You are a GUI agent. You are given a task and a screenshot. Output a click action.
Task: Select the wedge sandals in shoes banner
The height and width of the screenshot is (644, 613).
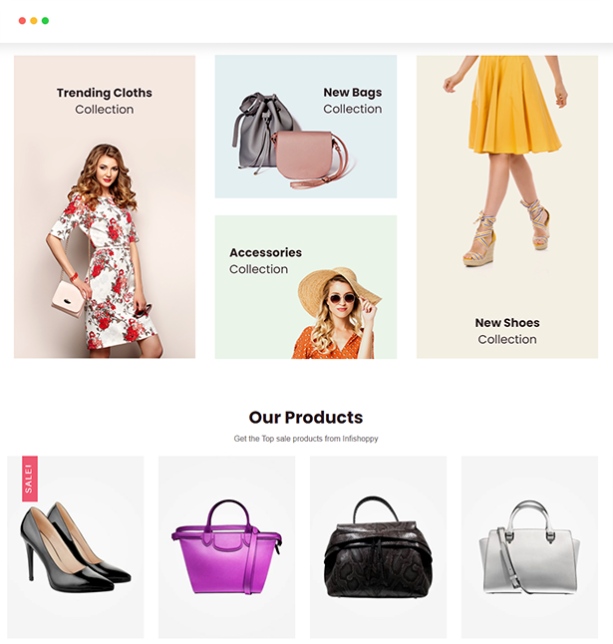[x=506, y=232]
